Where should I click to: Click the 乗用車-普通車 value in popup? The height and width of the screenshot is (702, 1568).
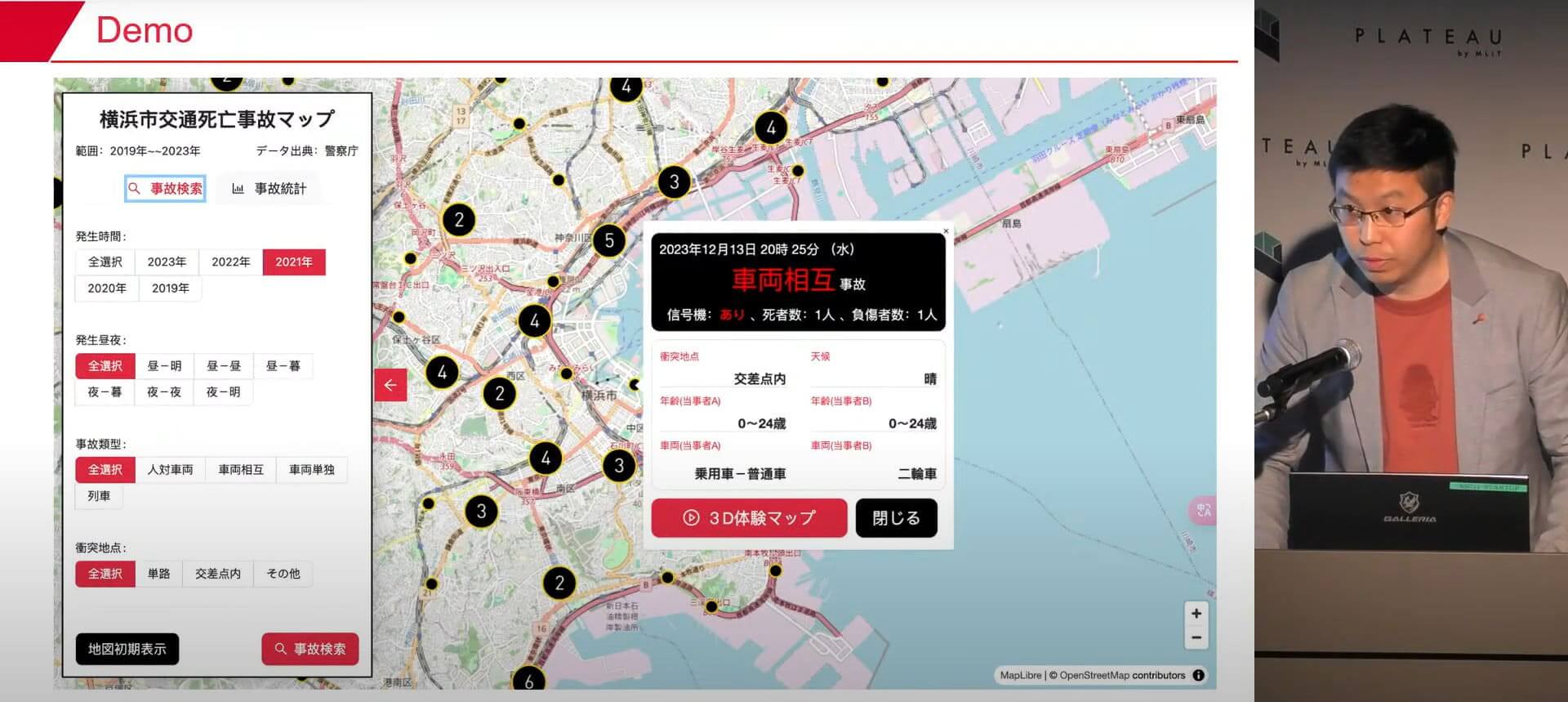tap(740, 474)
